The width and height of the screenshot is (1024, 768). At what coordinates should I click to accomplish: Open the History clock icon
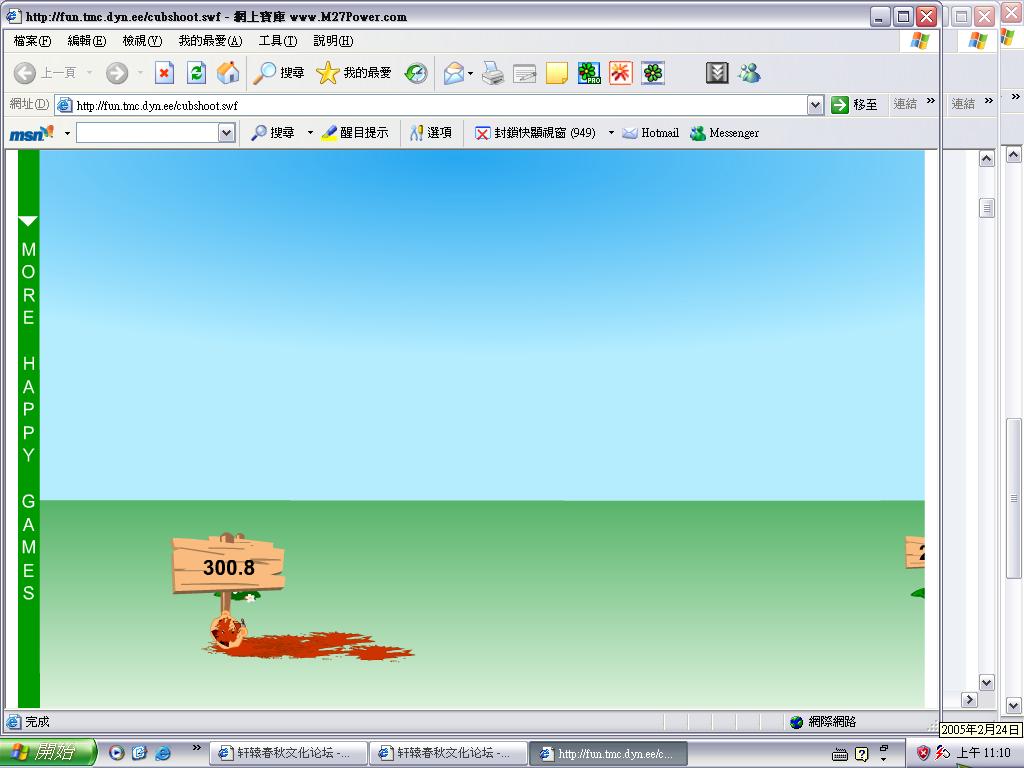coord(415,72)
